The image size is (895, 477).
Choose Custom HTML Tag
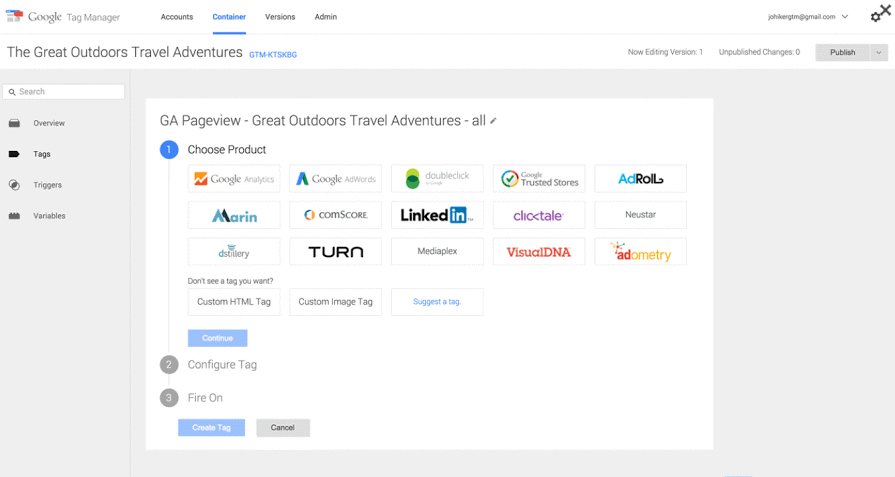pos(234,302)
